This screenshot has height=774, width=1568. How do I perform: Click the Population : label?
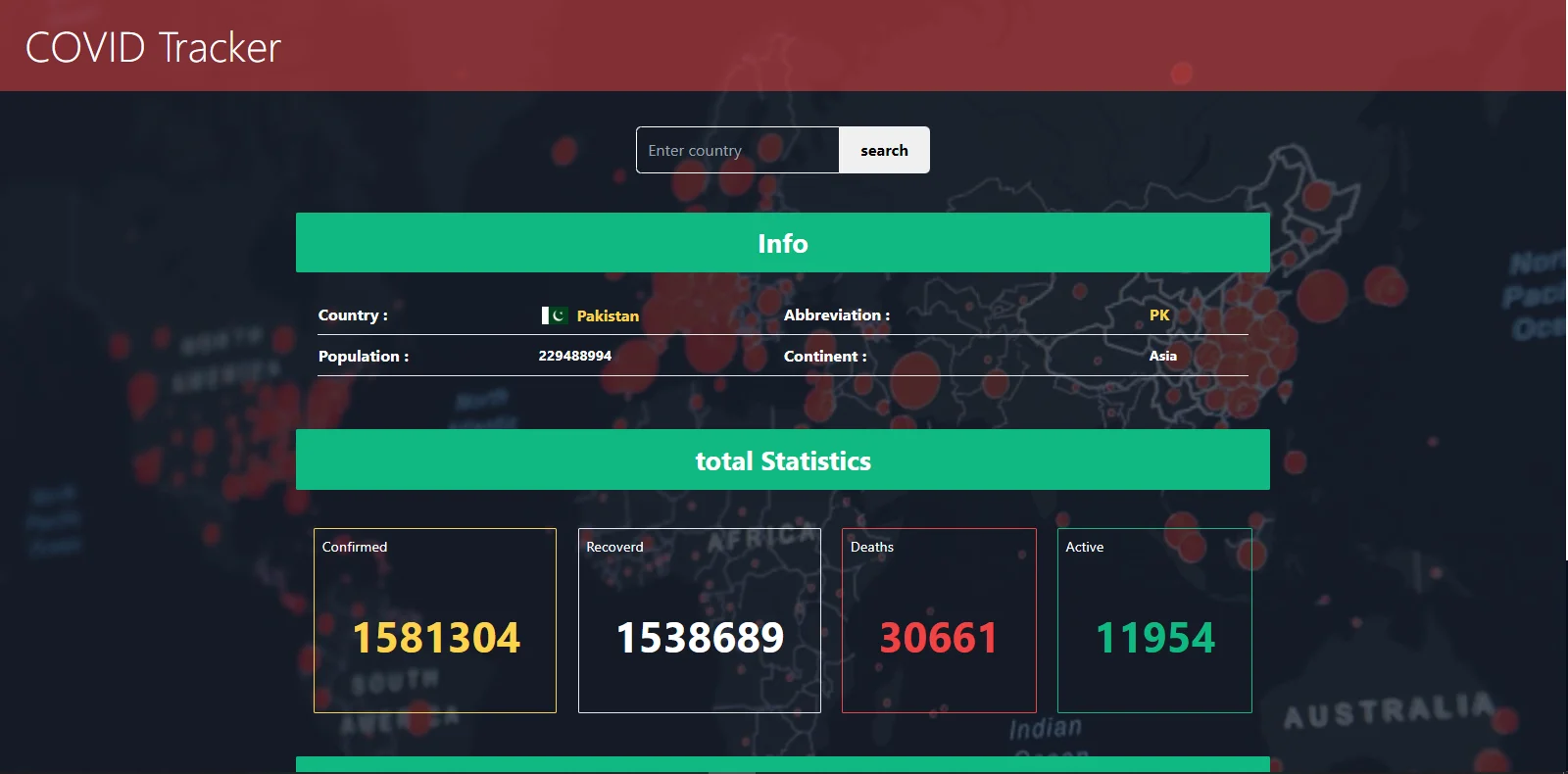coord(364,356)
